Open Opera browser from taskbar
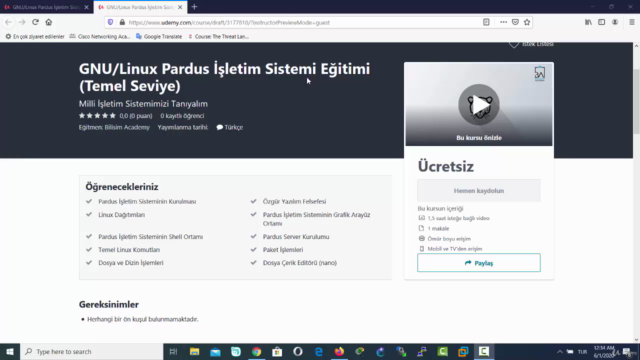The image size is (640, 360). (298, 351)
